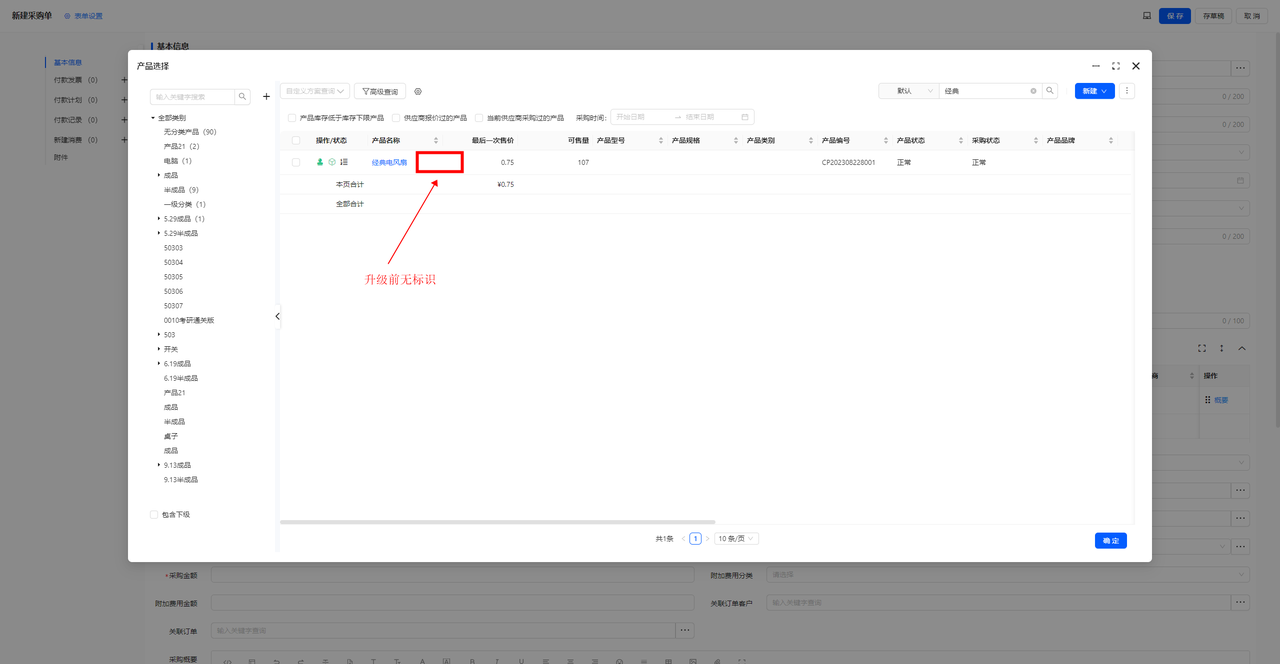
Task: Select 半成品（9） category
Action: (x=182, y=190)
